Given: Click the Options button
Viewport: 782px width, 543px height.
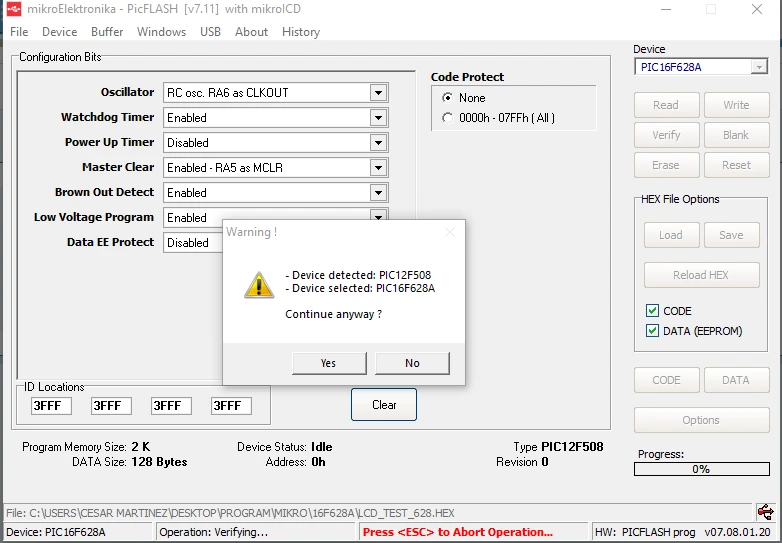Looking at the screenshot, I should [701, 420].
